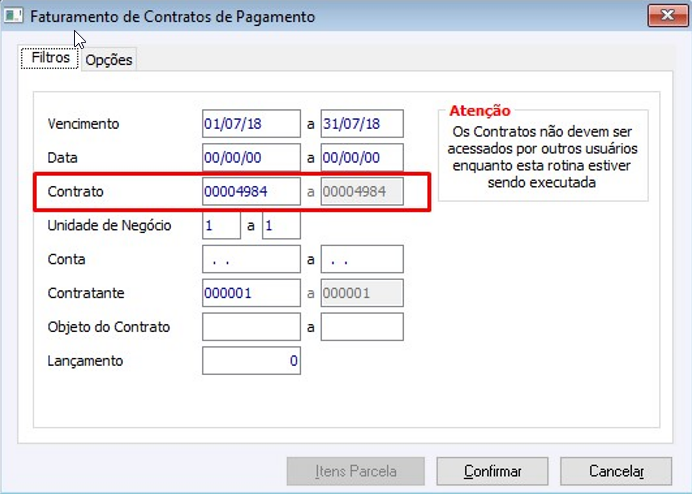Click the Contrato label
The height and width of the screenshot is (494, 692).
click(x=75, y=192)
